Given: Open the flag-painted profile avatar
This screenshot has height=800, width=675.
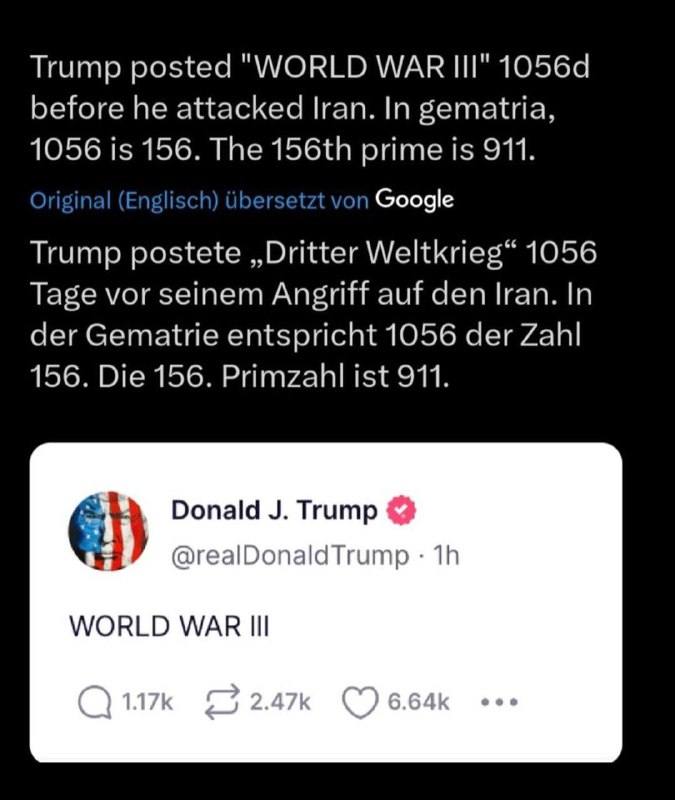Looking at the screenshot, I should [109, 531].
